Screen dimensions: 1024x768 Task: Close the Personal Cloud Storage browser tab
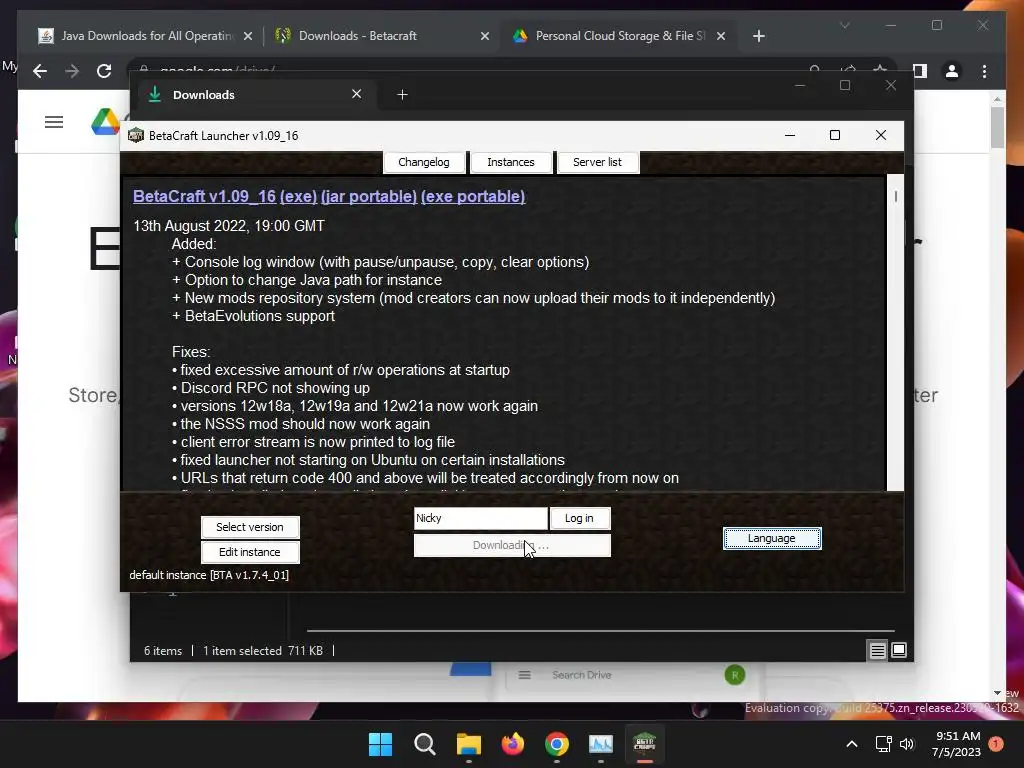(x=721, y=36)
